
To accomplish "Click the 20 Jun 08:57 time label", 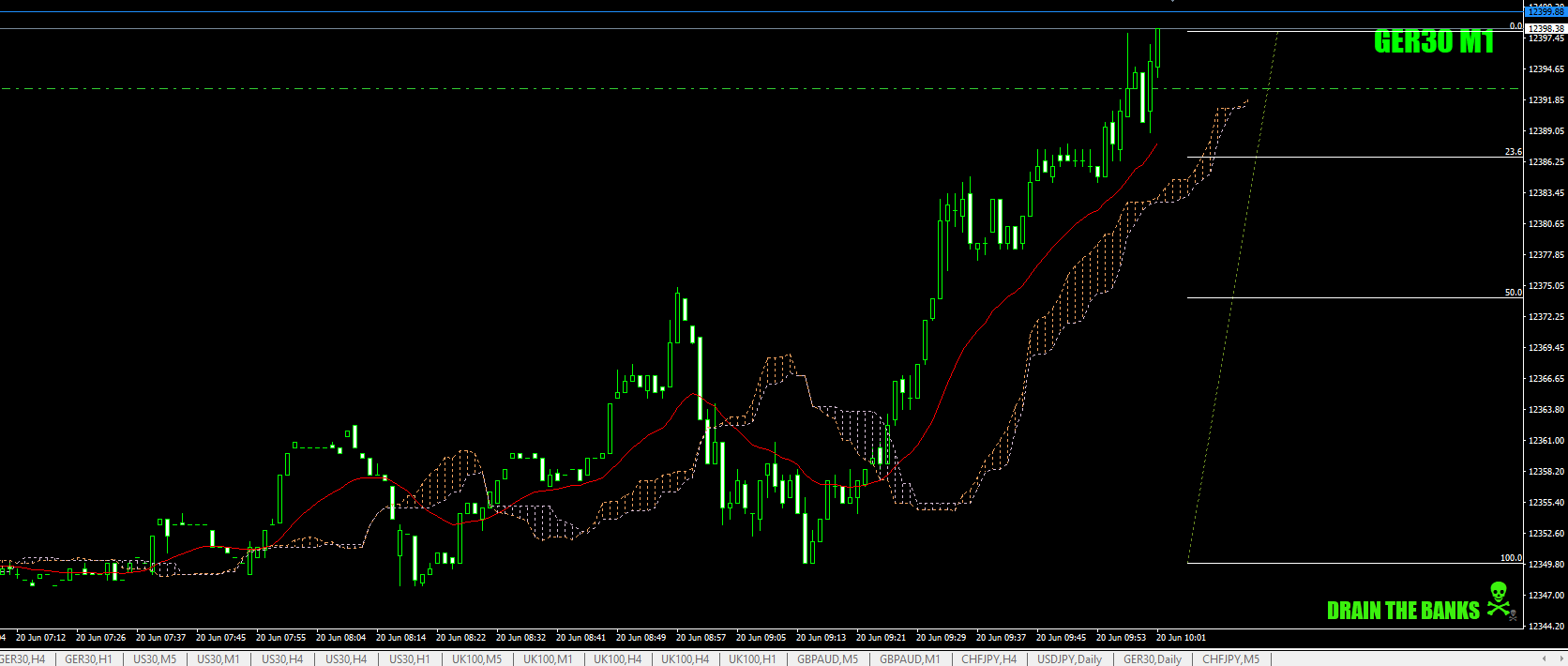I will (701, 638).
